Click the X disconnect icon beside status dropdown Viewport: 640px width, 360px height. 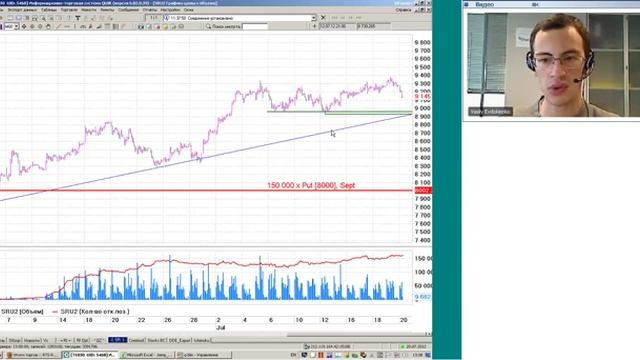point(323,18)
